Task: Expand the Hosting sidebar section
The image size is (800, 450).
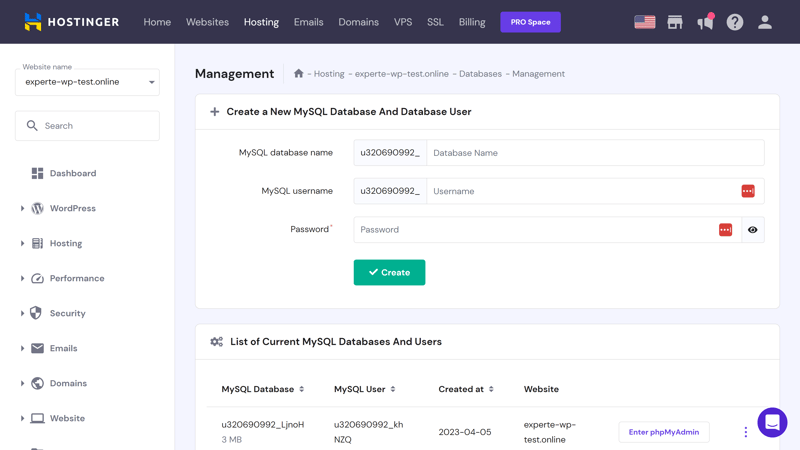Action: coord(22,243)
